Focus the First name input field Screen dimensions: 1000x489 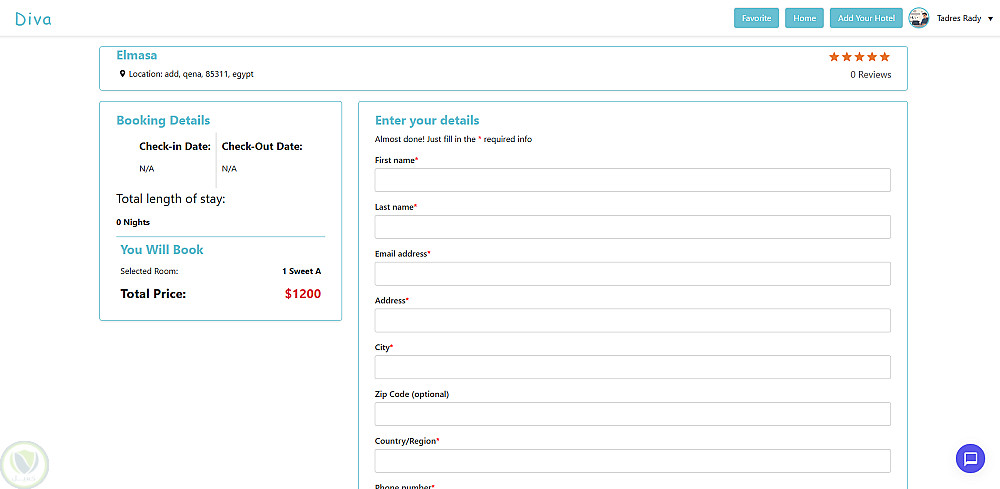click(632, 180)
